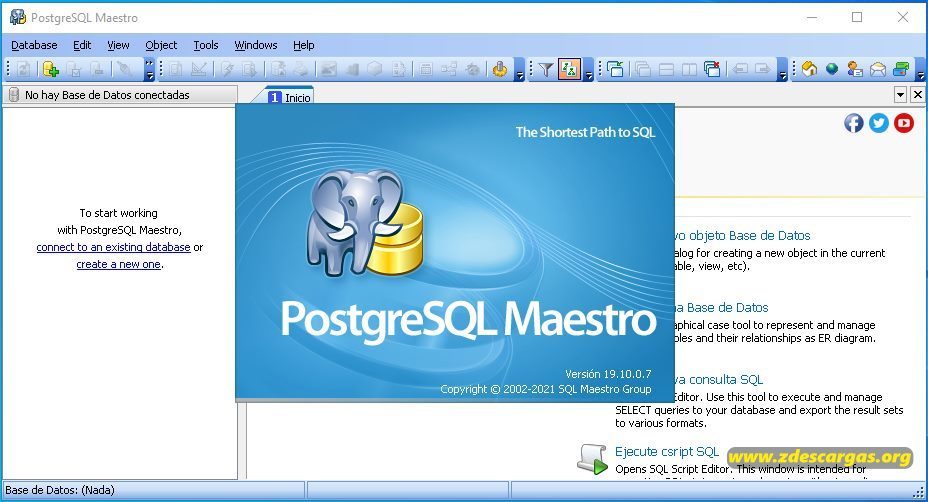The image size is (928, 502).
Task: Click the Close all windows icon
Action: point(713,69)
